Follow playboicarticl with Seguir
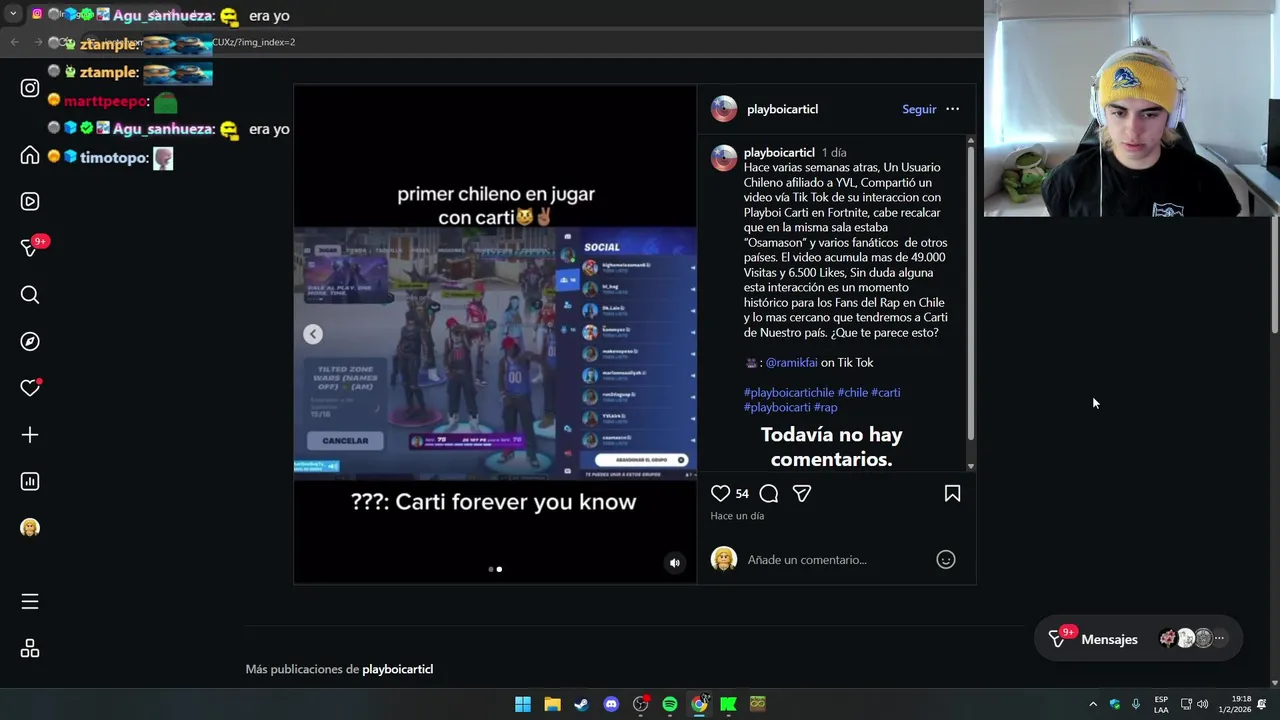Screen dimensions: 1280x720 click(x=919, y=109)
